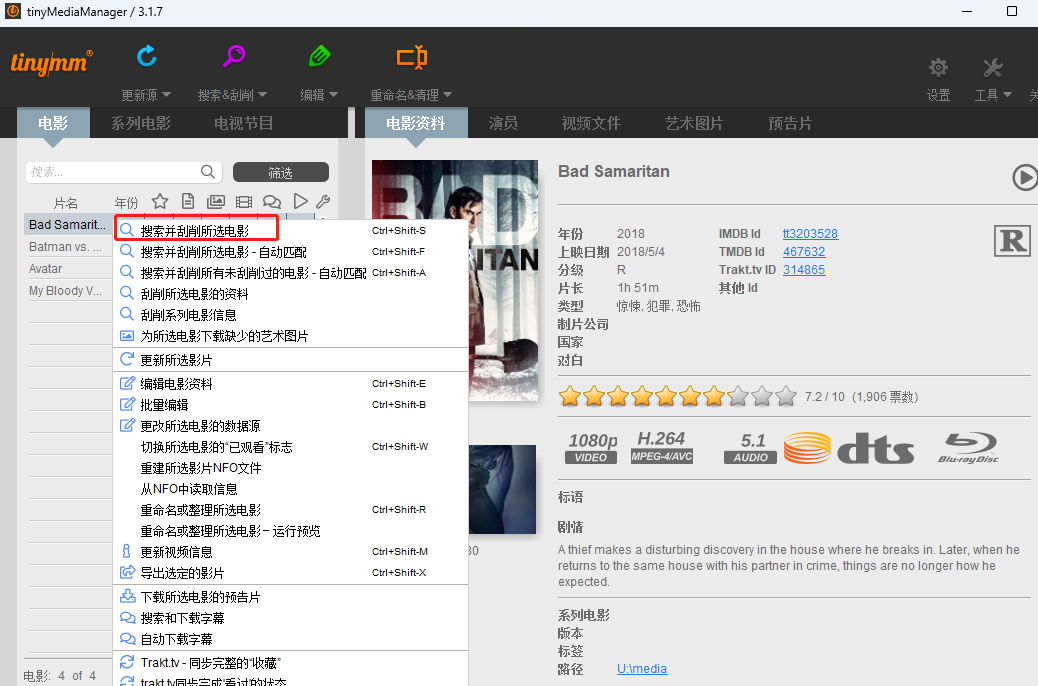Click the 1080p video badge
The image size is (1038, 686).
pyautogui.click(x=592, y=448)
